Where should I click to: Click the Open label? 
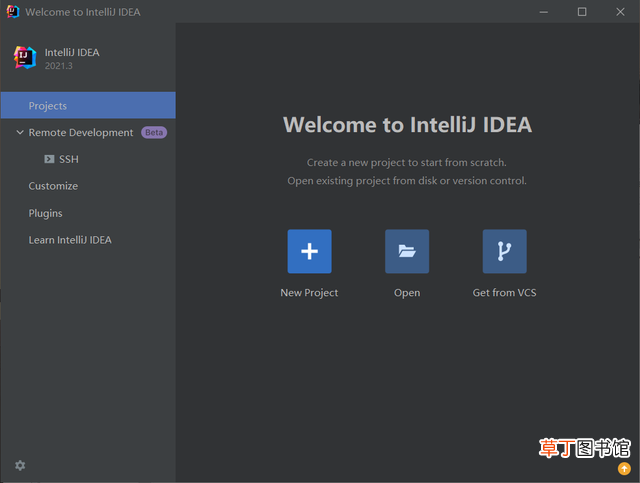point(407,293)
